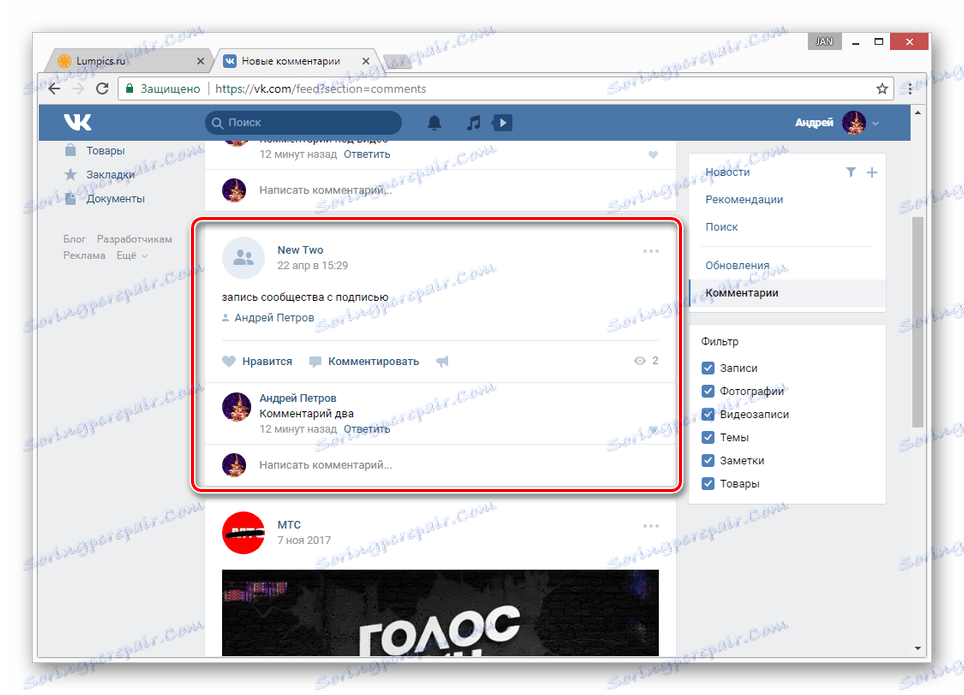This screenshot has height=695, width=964.
Task: Reply to the comment by clicking Ответить
Action: [367, 428]
